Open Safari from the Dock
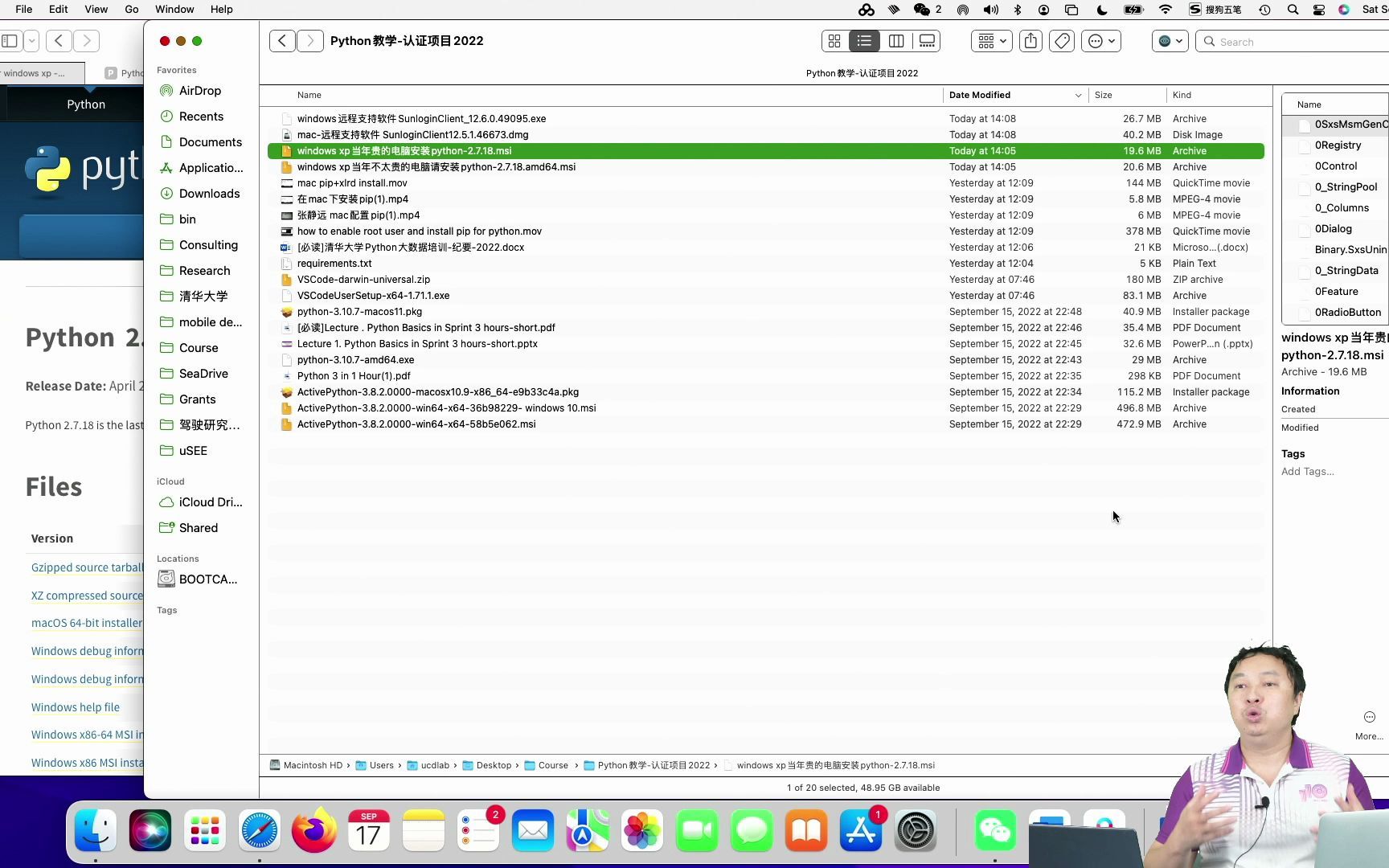 pos(260,830)
